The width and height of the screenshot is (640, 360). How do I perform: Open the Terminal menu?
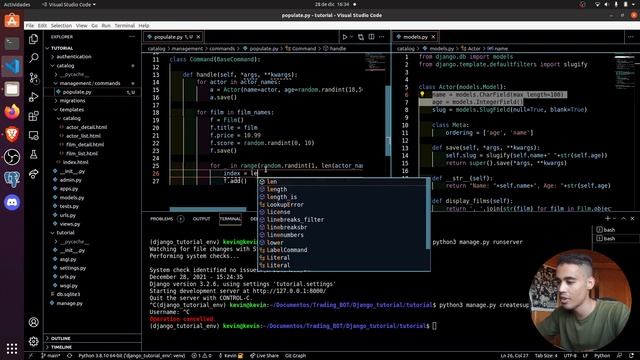(124, 25)
